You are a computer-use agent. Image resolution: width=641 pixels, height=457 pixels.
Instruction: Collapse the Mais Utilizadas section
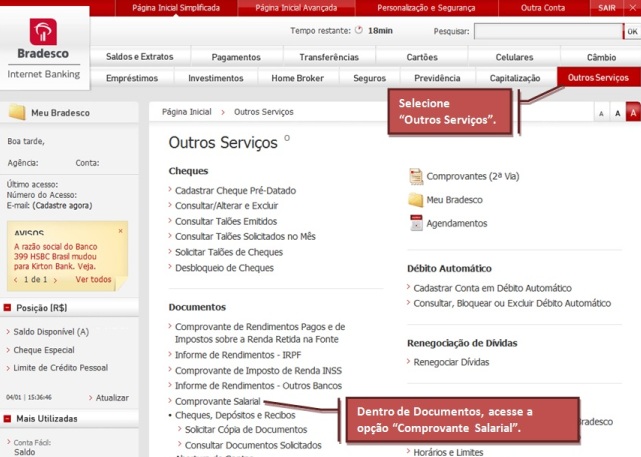point(7,419)
